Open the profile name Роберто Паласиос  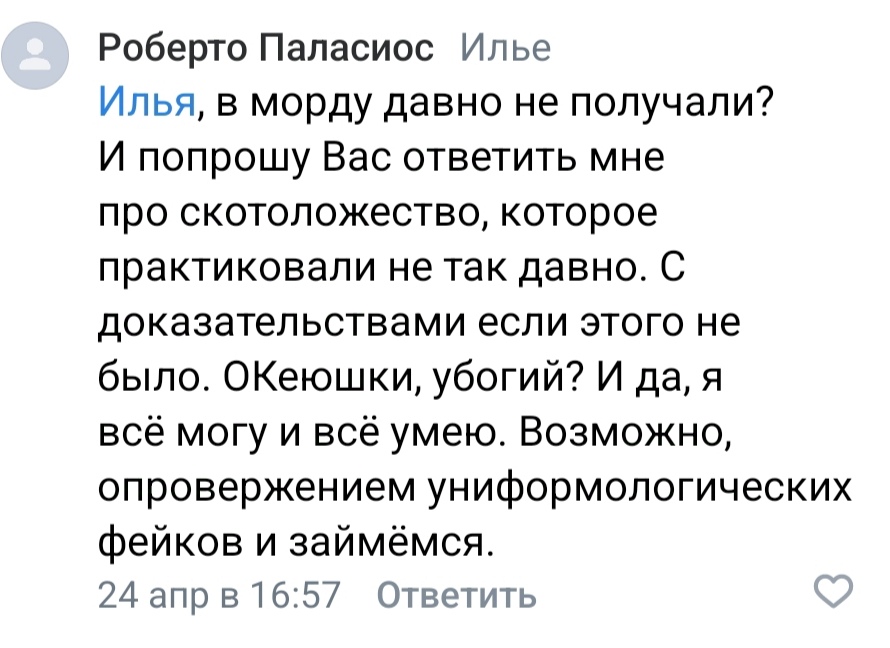point(266,48)
